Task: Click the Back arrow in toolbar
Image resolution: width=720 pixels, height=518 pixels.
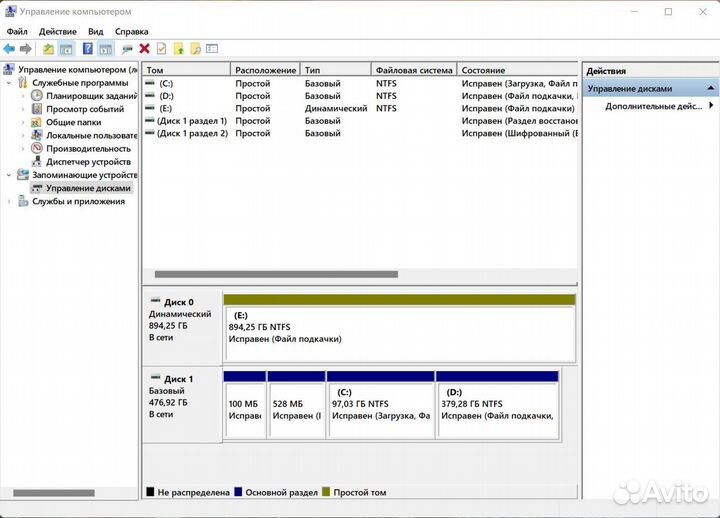Action: point(9,48)
